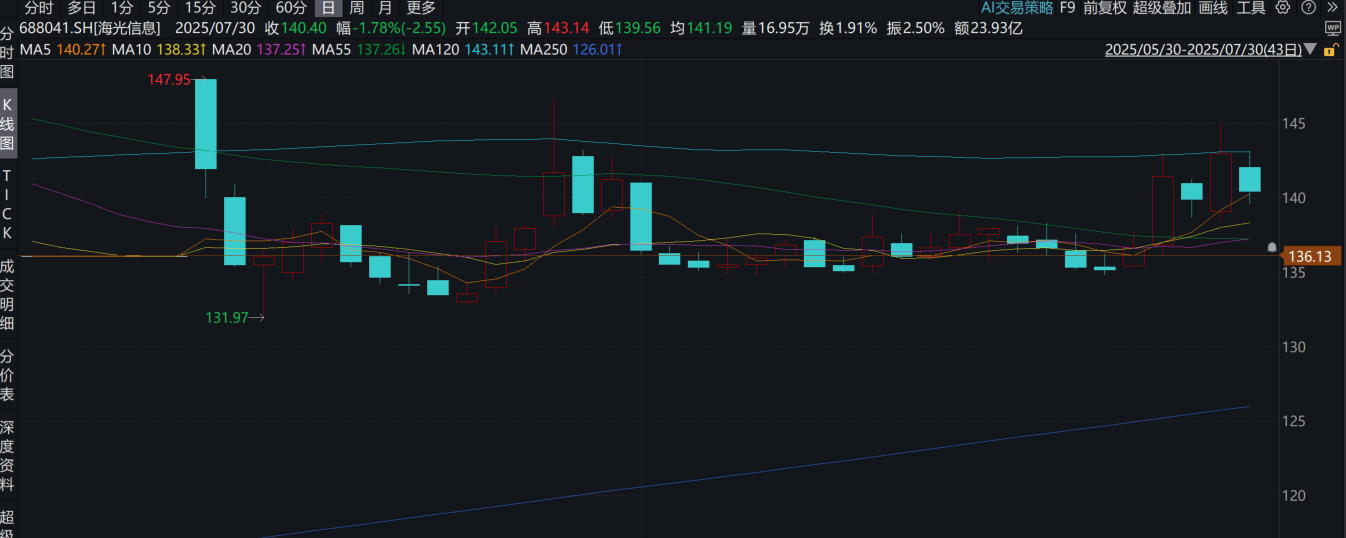Click the tall cyan candle at 147.95
Viewport: 1346px width, 538px height.
point(205,124)
